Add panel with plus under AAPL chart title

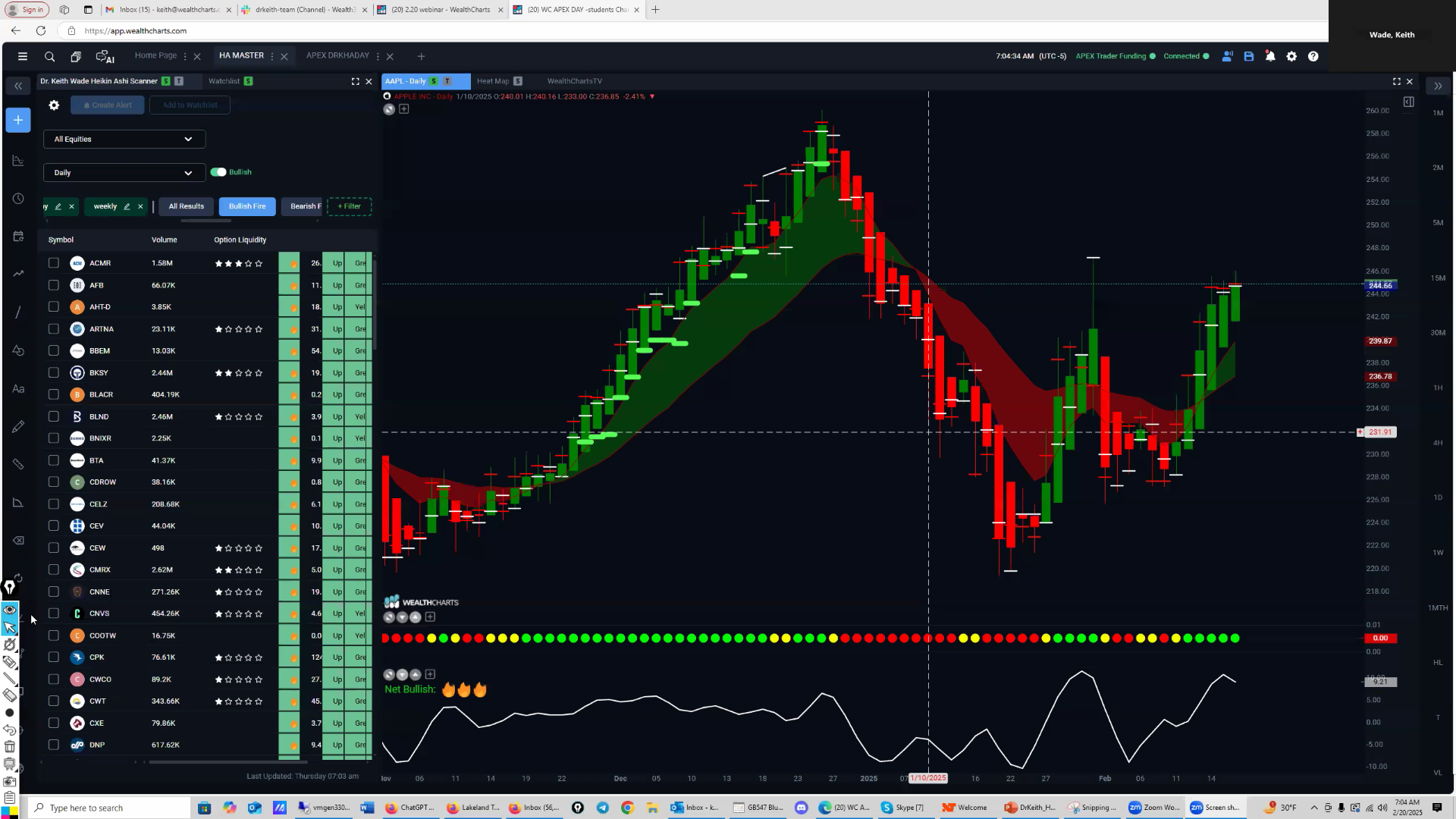click(404, 109)
